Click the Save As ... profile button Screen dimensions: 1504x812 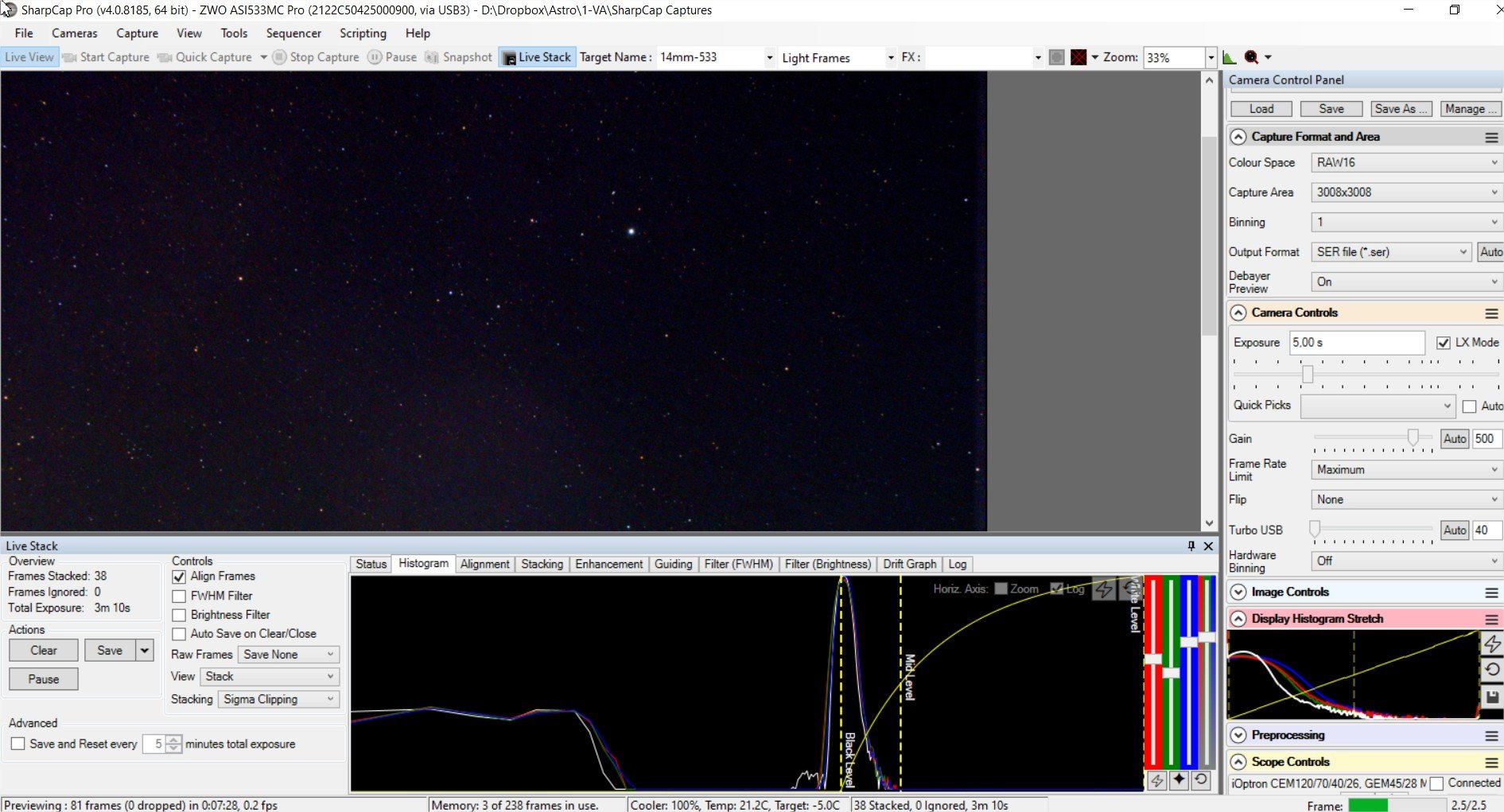[1401, 109]
